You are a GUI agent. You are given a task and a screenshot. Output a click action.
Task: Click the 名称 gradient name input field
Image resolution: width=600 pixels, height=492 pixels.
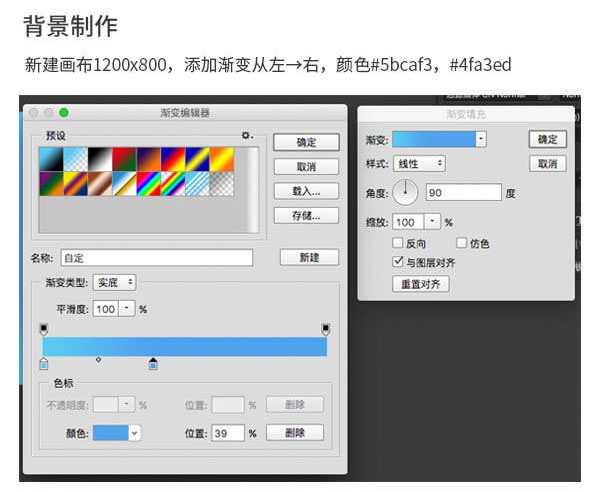157,258
